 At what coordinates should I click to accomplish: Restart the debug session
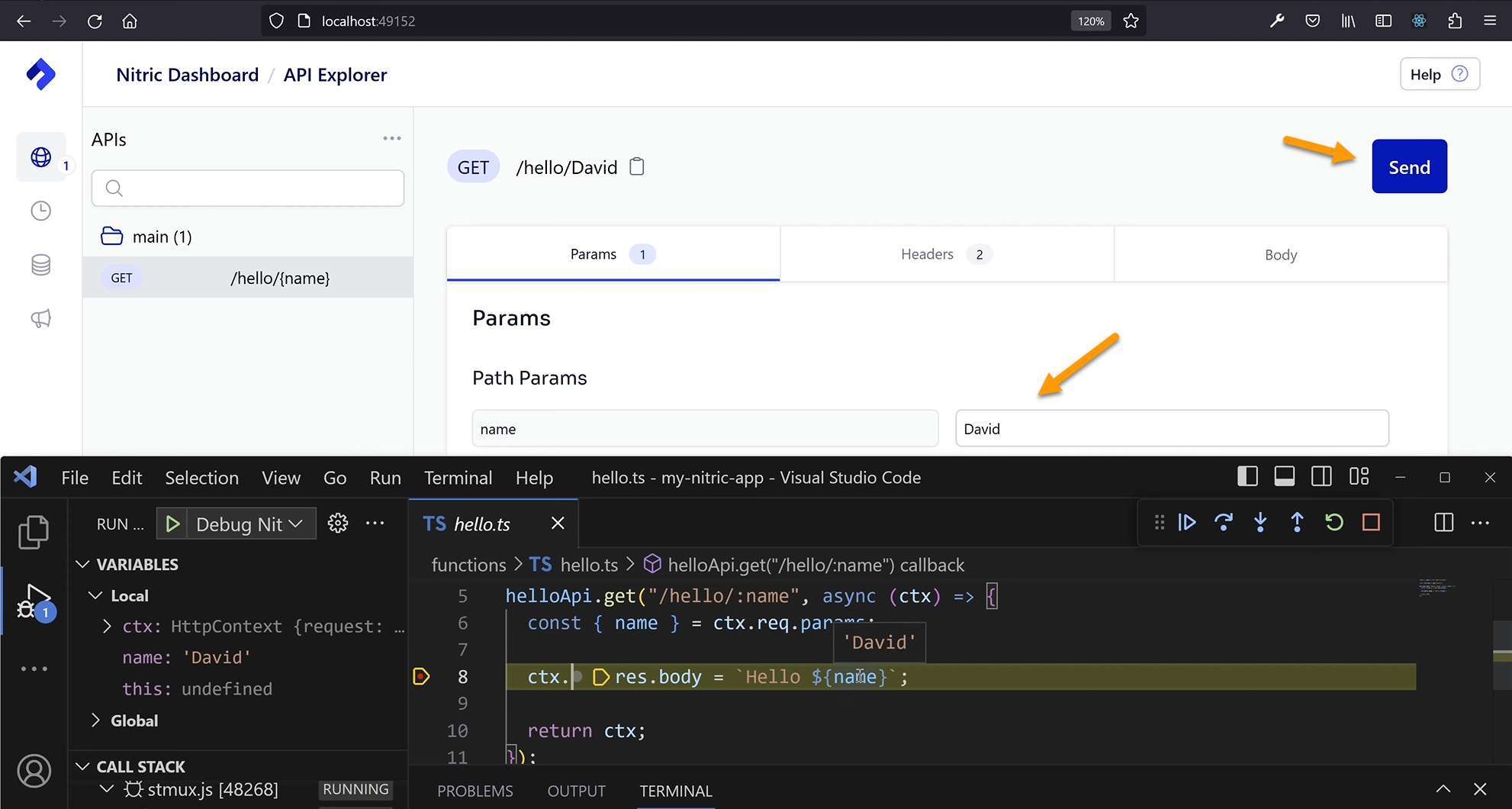pos(1333,523)
